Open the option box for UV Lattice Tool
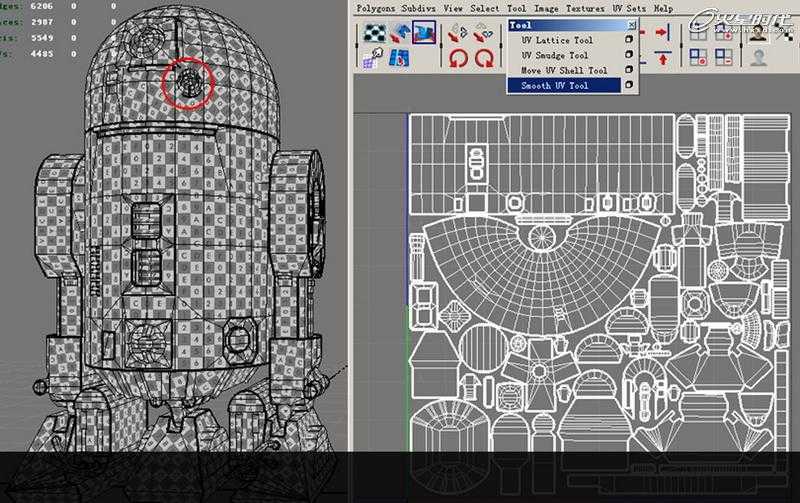Screen dimensions: 800x503 629,39
